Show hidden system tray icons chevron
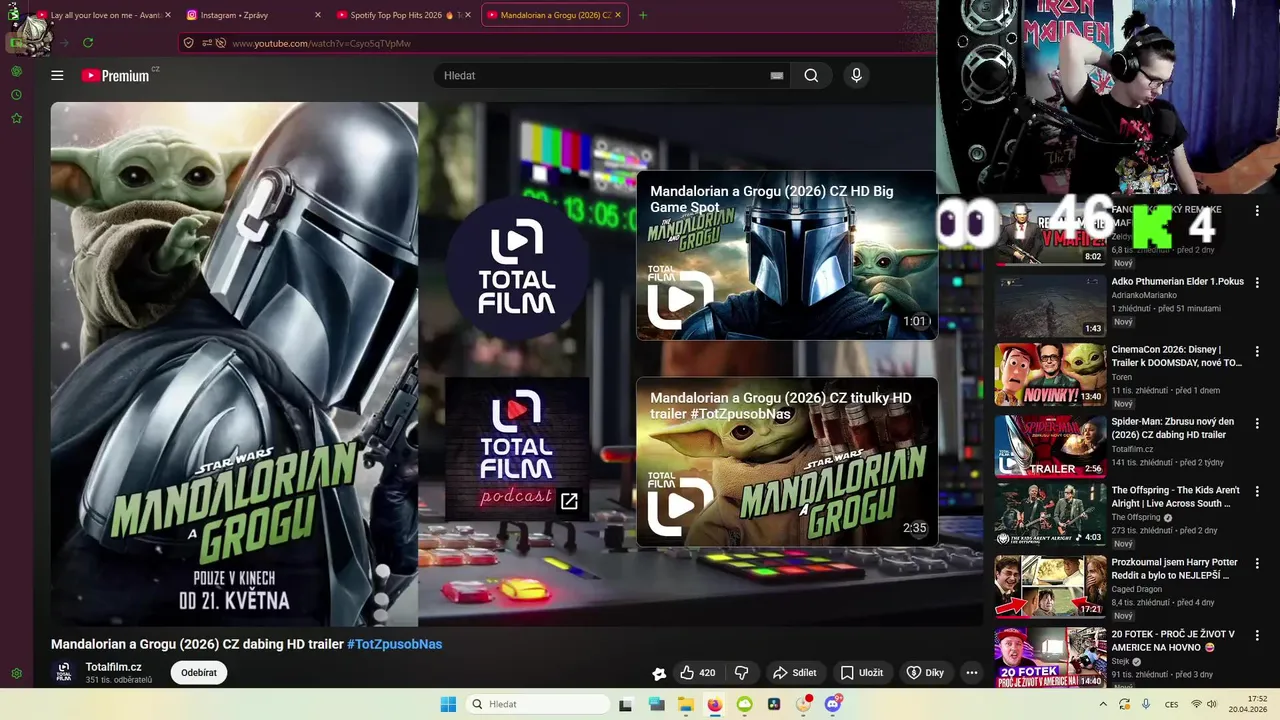This screenshot has height=720, width=1280. tap(1103, 704)
